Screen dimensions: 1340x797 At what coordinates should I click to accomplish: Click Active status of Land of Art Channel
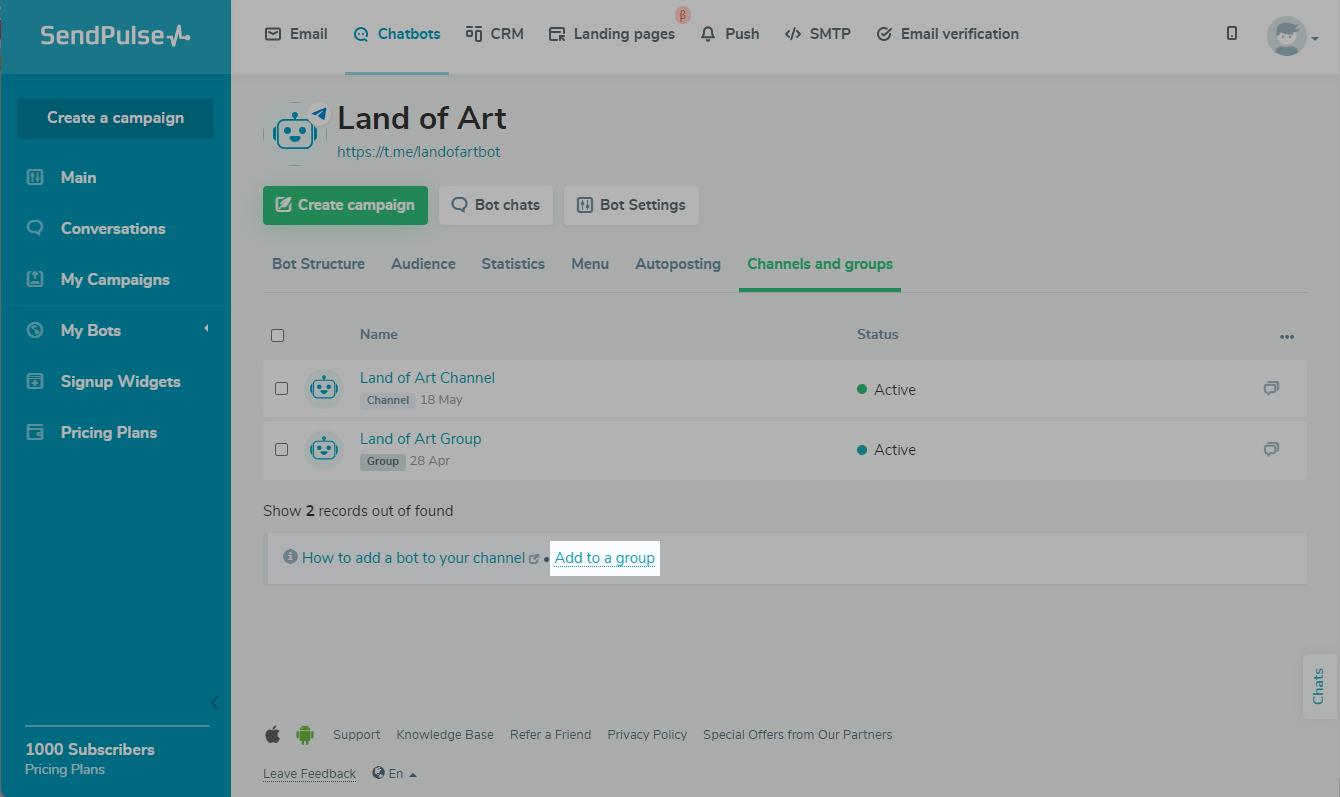pos(887,390)
